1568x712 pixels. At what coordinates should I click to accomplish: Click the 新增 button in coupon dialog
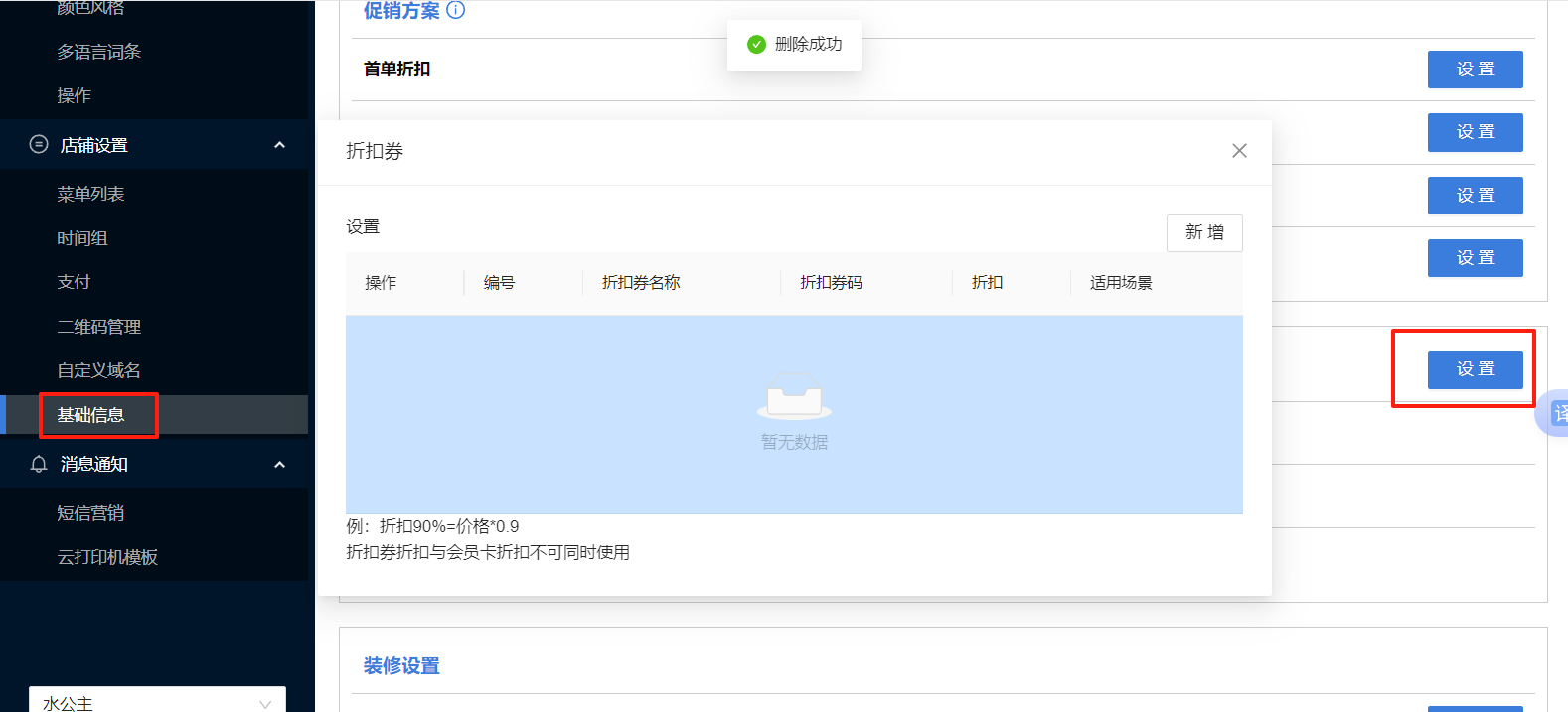pos(1204,232)
